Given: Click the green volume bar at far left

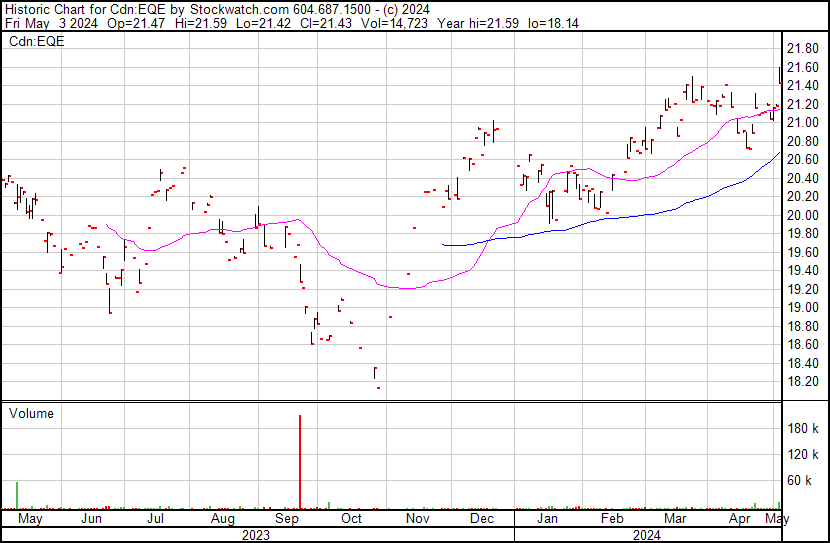Looking at the screenshot, I should pyautogui.click(x=17, y=495).
